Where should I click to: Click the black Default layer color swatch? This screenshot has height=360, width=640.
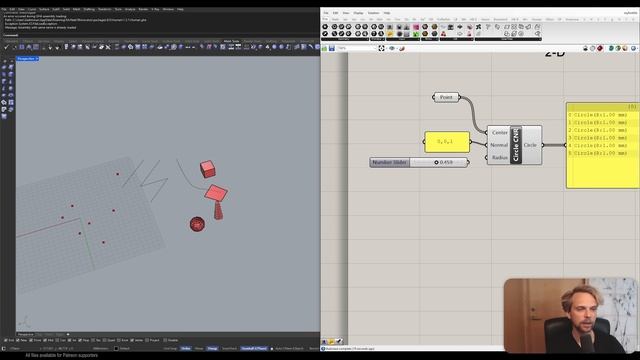116,349
